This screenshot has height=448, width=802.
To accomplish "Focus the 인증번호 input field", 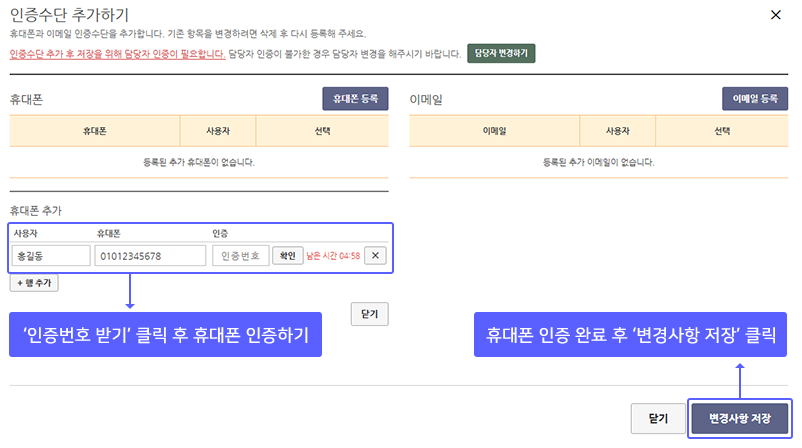I will click(240, 256).
